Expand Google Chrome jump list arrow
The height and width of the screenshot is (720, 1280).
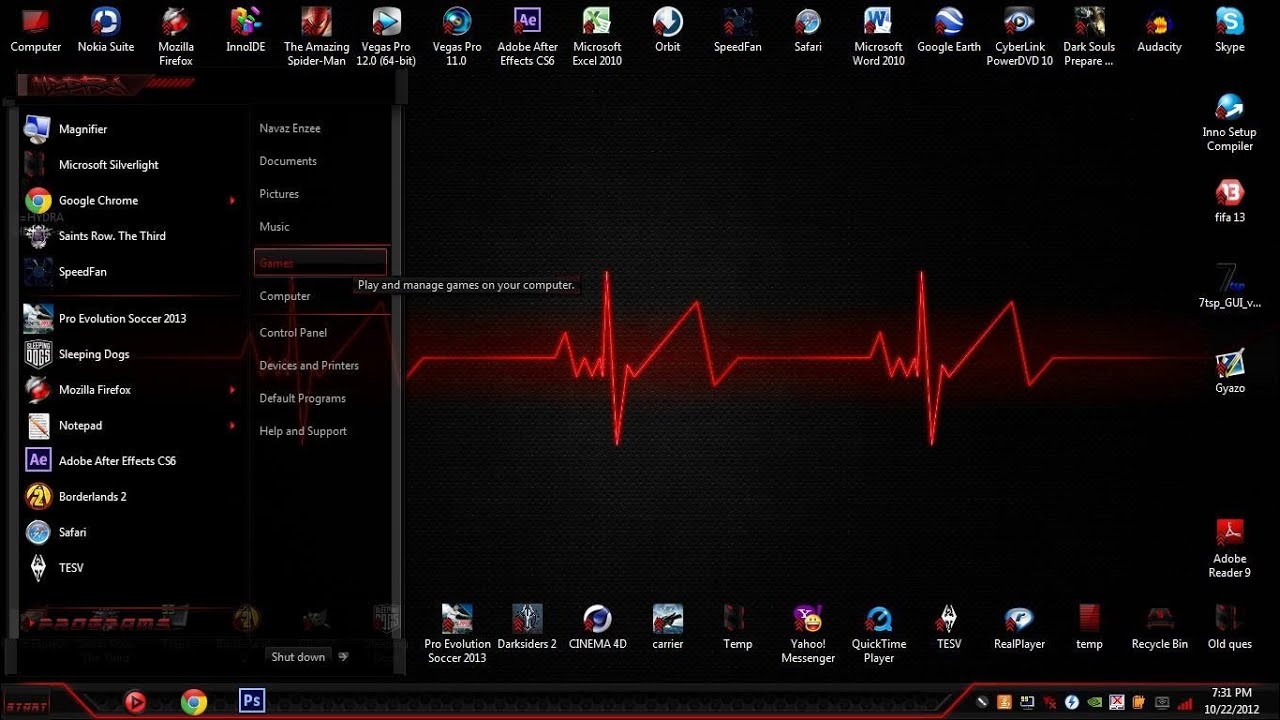[232, 200]
